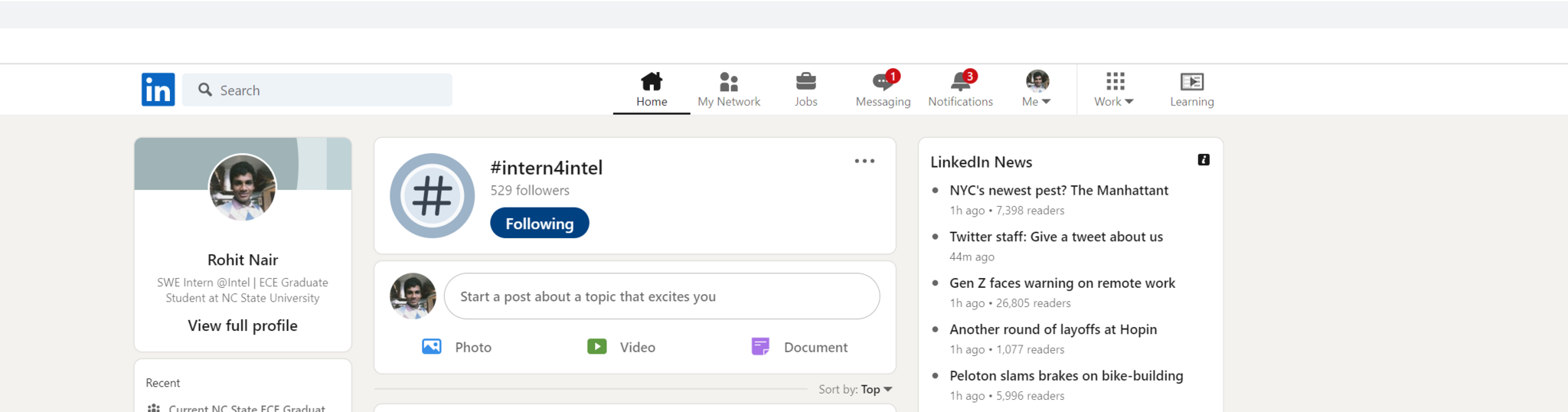
Task: Click the Photo upload icon
Action: pyautogui.click(x=432, y=347)
